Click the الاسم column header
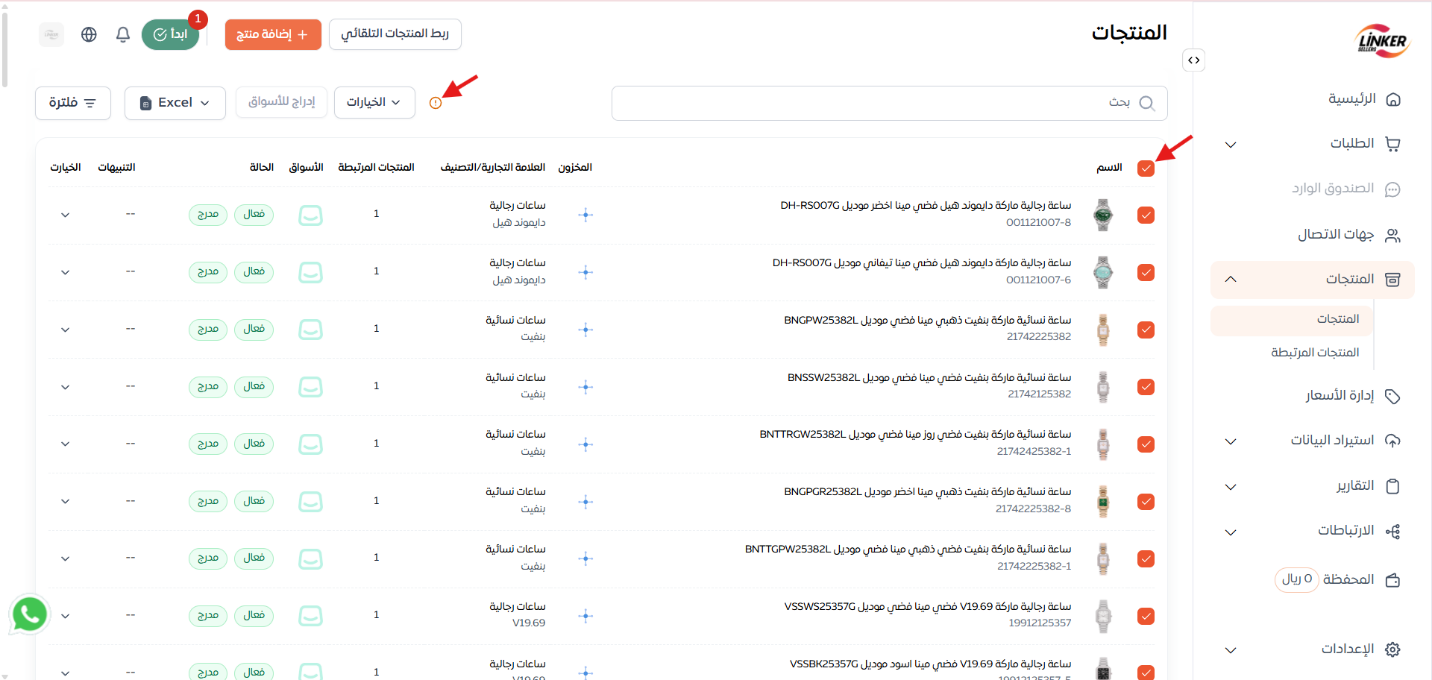This screenshot has height=680, width=1432. pos(1110,167)
